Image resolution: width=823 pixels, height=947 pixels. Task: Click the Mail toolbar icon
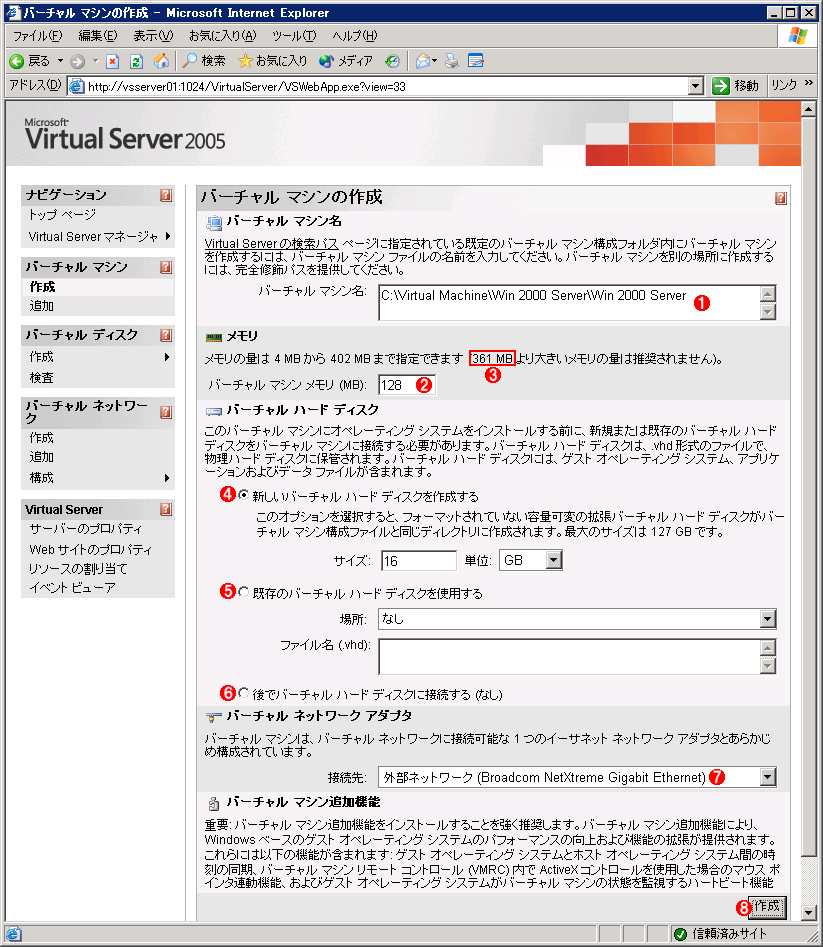click(423, 61)
